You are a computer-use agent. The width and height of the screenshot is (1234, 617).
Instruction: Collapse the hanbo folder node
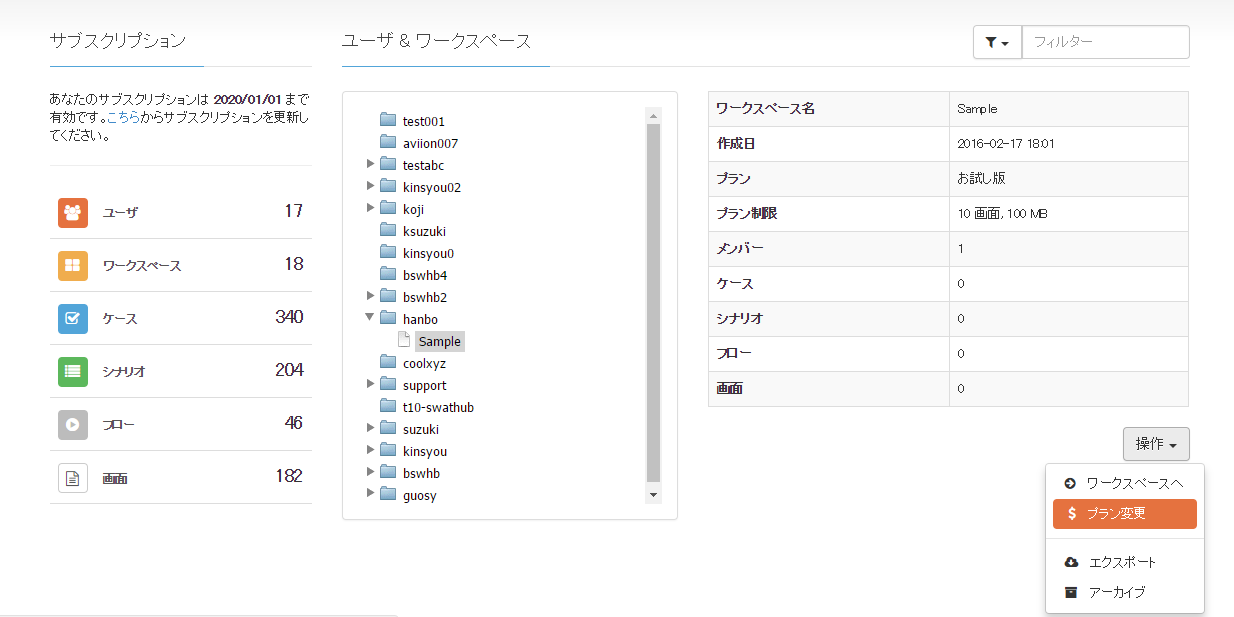[x=370, y=318]
